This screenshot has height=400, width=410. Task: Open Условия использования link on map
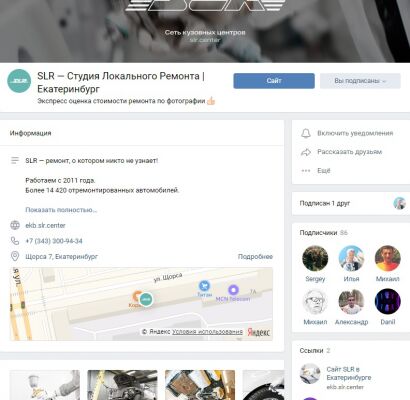[x=207, y=332]
